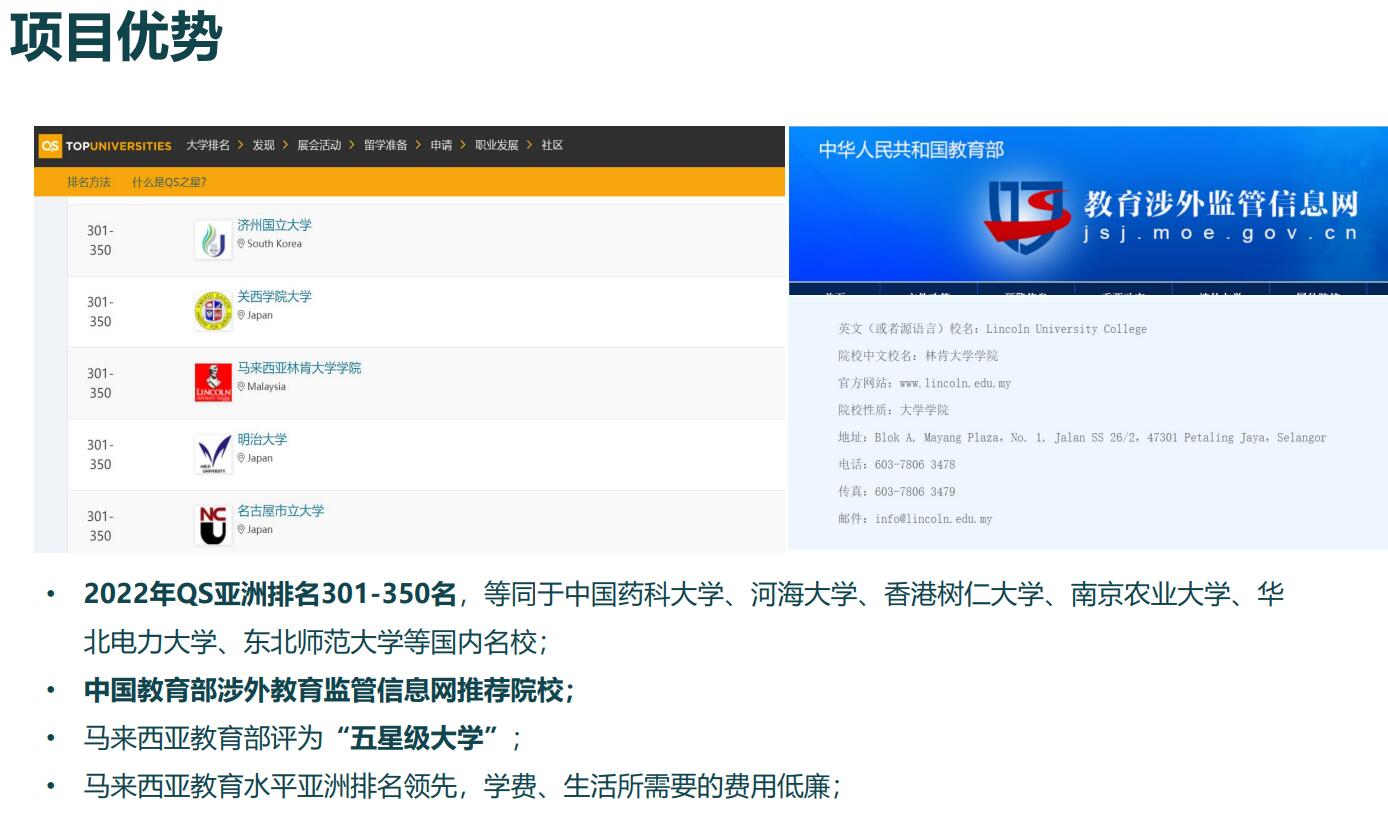Open the 发现 menu
This screenshot has width=1388, height=815.
point(263,146)
